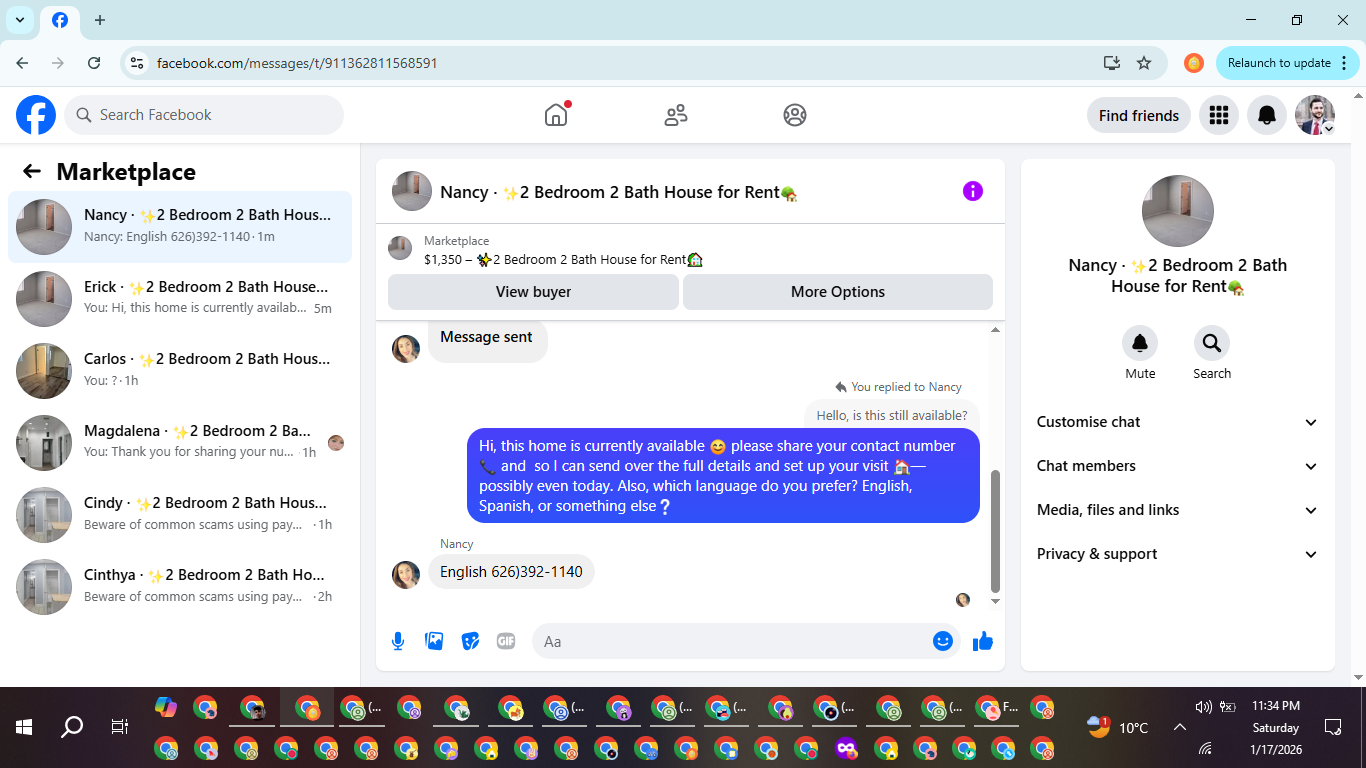Image resolution: width=1366 pixels, height=768 pixels.
Task: Open Erick's conversation in the list
Action: click(180, 299)
